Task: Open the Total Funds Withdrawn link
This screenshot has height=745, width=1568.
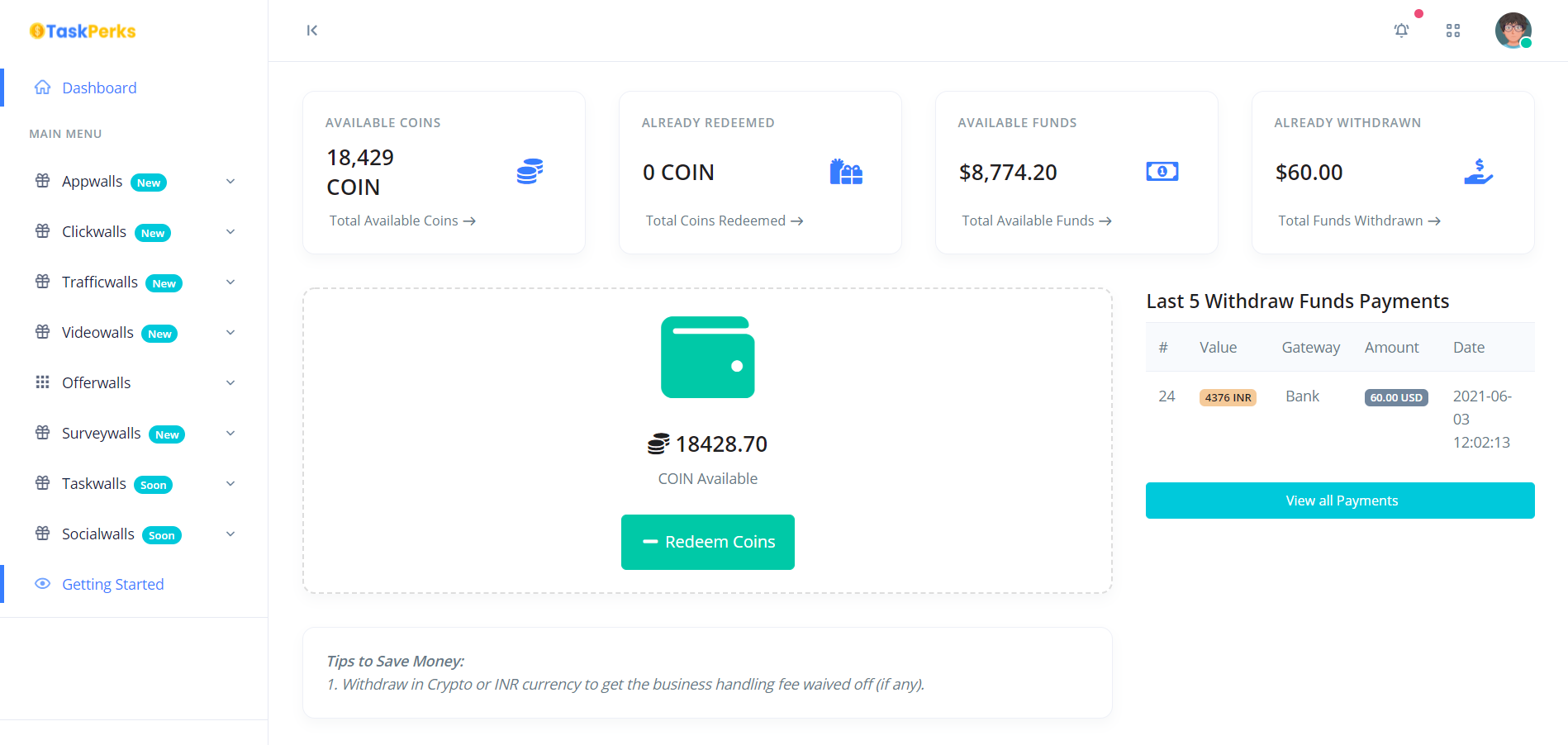Action: tap(1359, 221)
